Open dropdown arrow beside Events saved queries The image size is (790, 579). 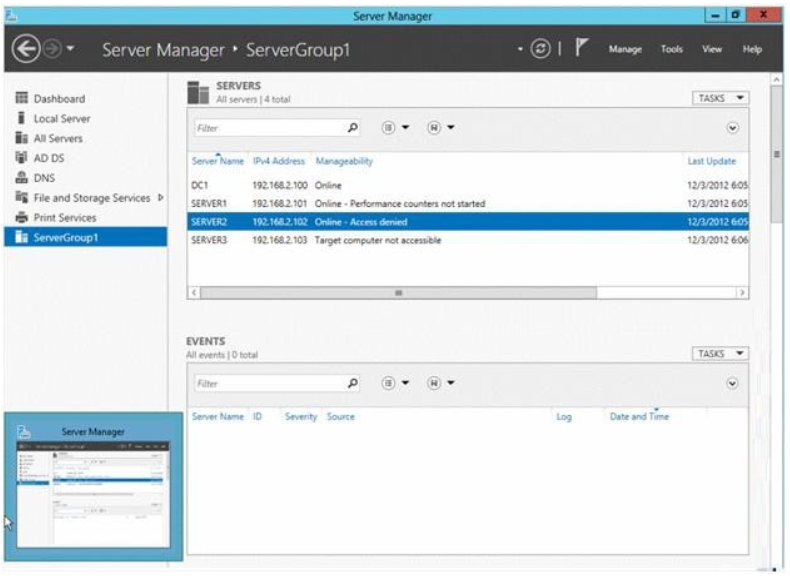[451, 383]
